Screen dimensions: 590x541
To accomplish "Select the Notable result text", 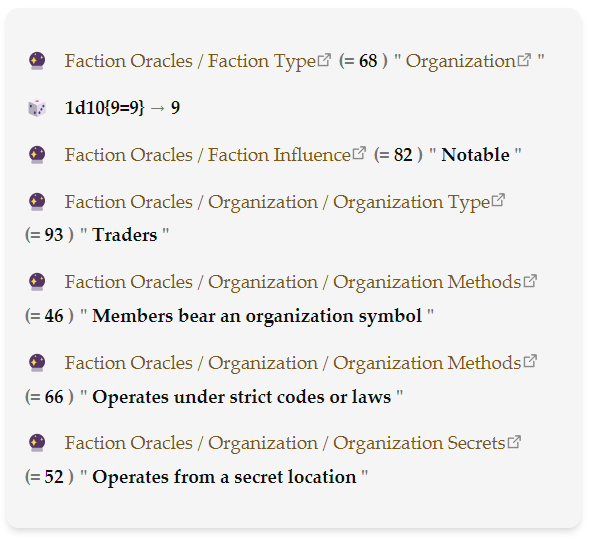I will [x=475, y=155].
